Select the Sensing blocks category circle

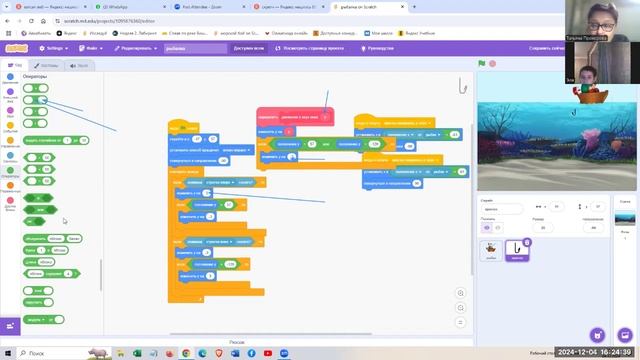coord(10,156)
